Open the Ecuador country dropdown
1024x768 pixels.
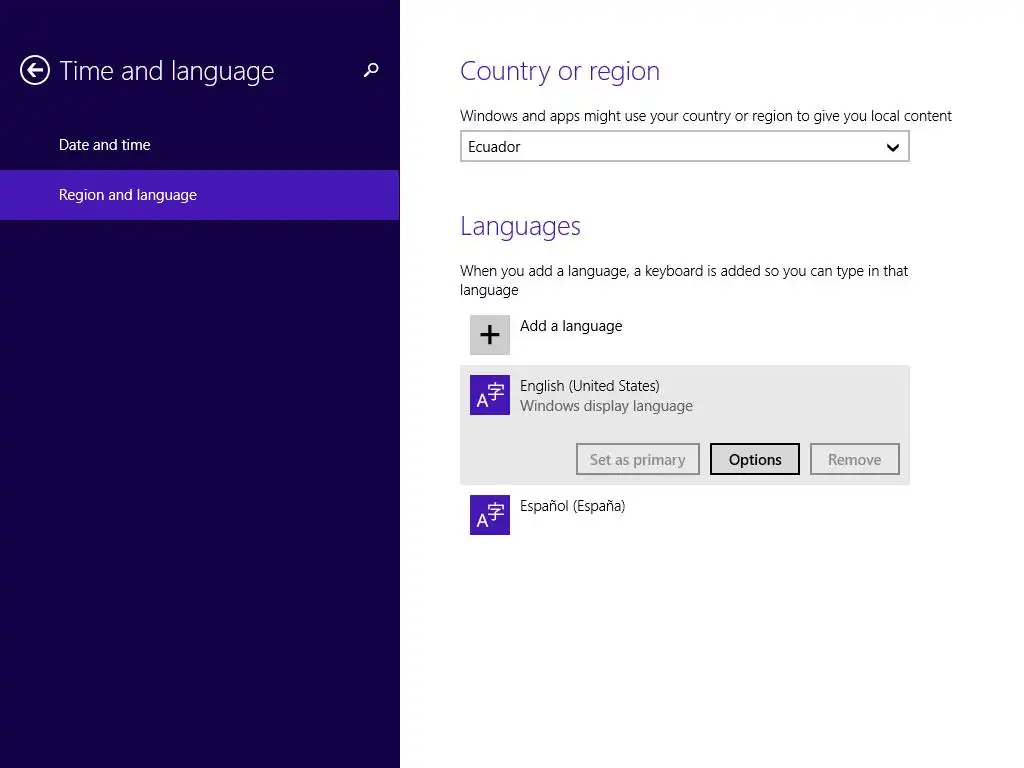click(x=684, y=146)
